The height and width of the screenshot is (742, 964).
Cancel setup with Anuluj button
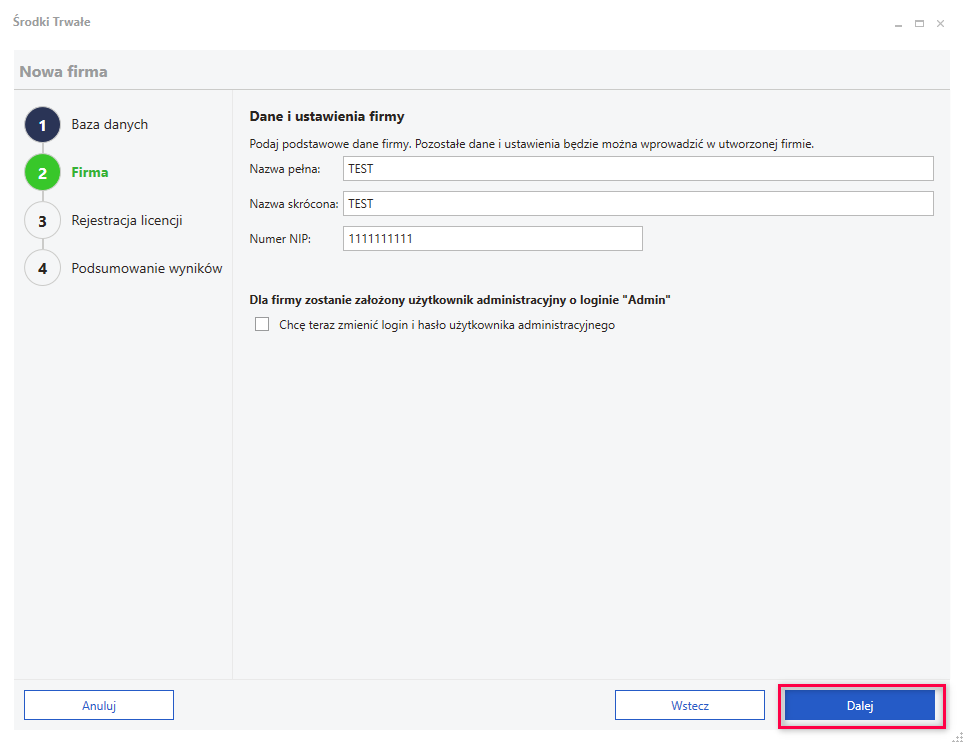(x=99, y=705)
